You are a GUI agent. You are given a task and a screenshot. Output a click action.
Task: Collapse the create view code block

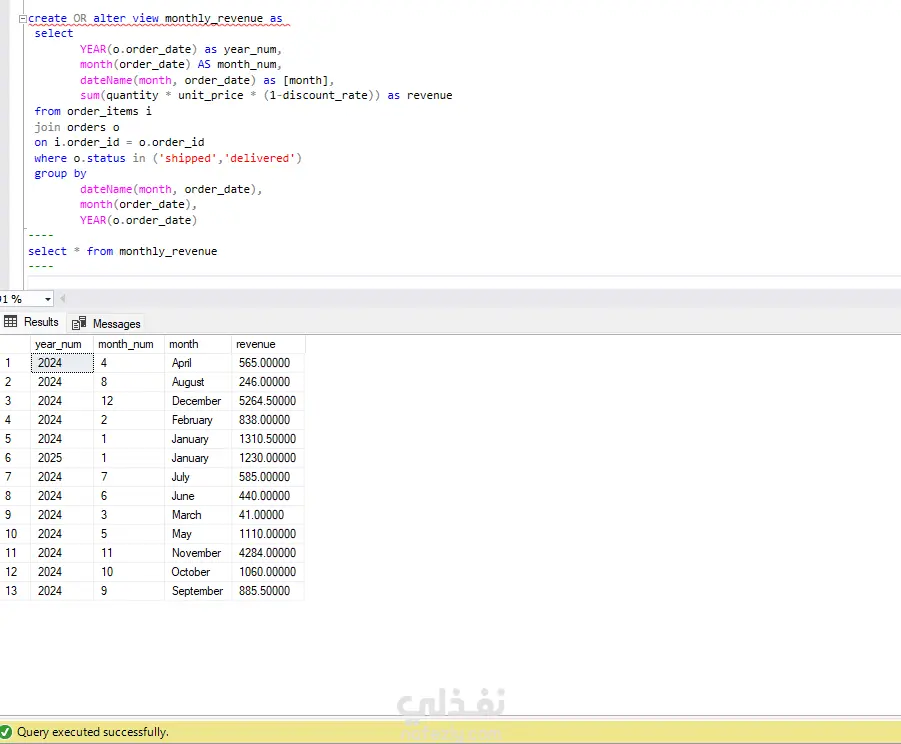[22, 19]
